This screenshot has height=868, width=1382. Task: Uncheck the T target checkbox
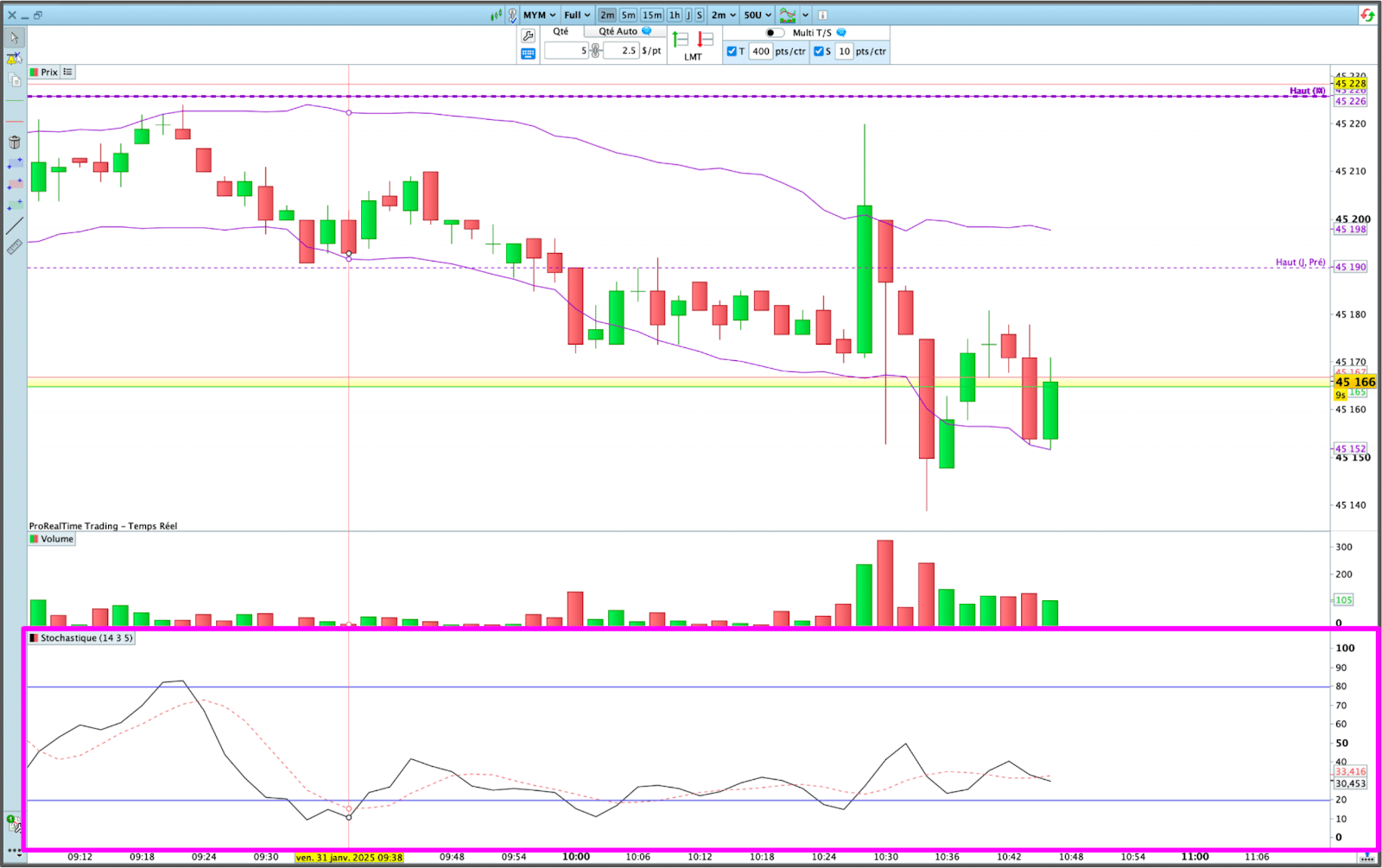[x=732, y=51]
